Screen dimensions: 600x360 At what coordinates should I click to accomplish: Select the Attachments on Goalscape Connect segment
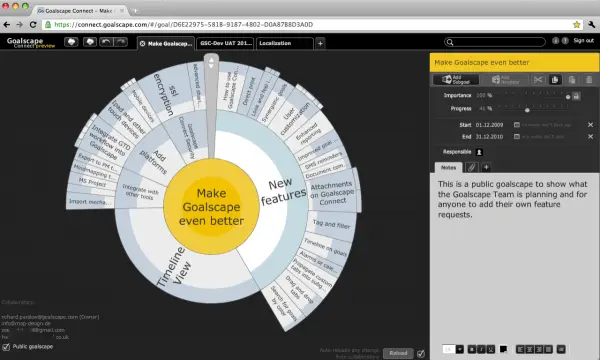(x=332, y=193)
